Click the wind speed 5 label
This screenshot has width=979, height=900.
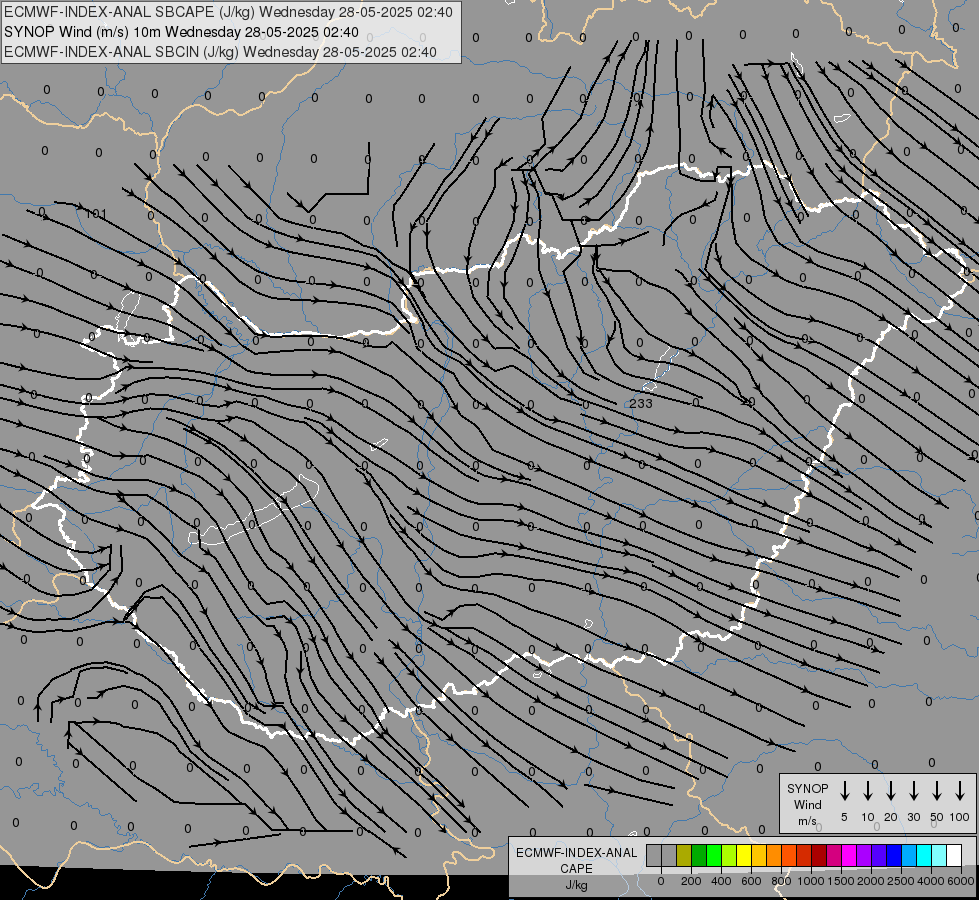[x=844, y=817]
